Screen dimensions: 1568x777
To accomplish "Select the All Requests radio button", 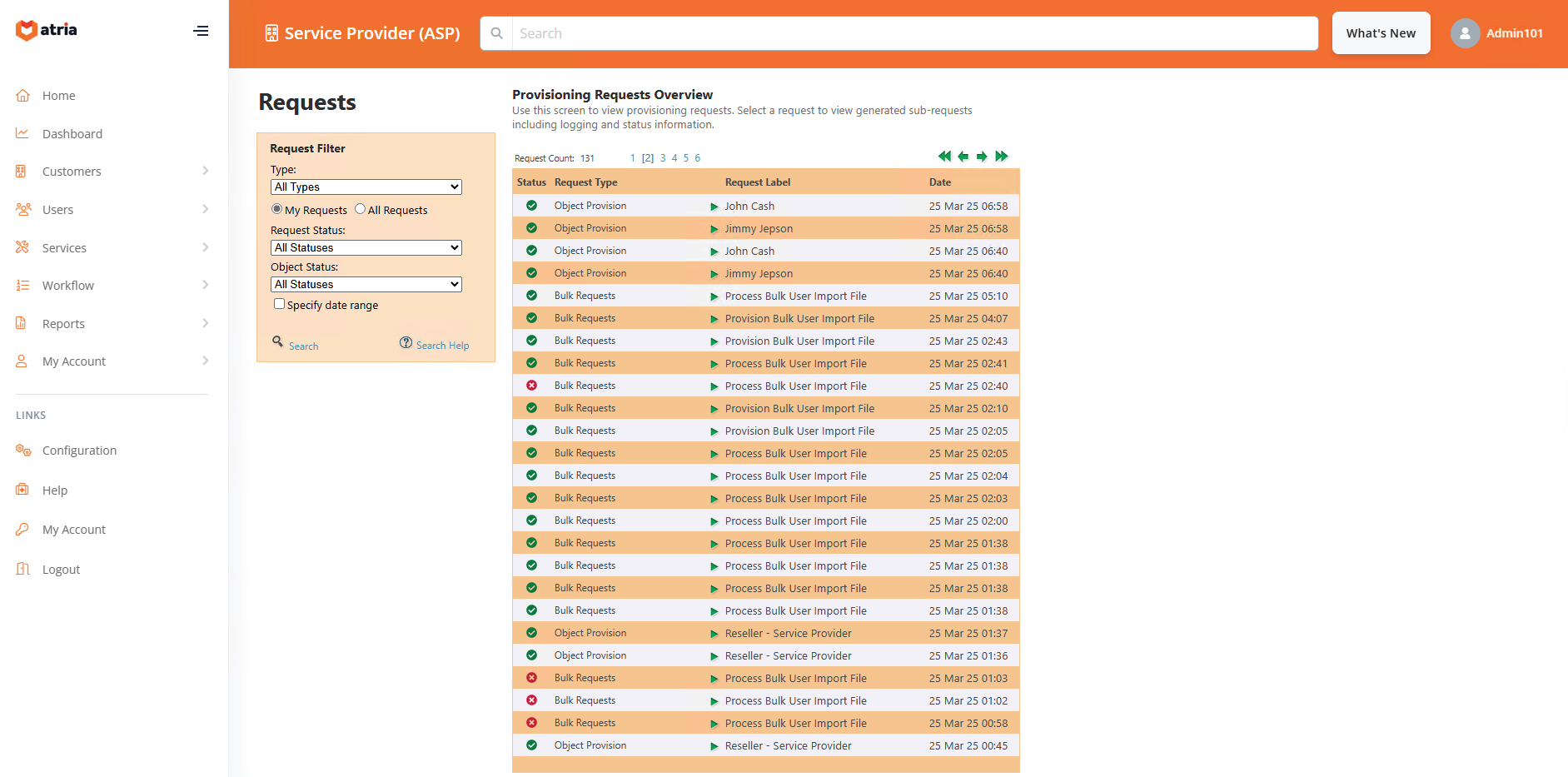I will 361,209.
